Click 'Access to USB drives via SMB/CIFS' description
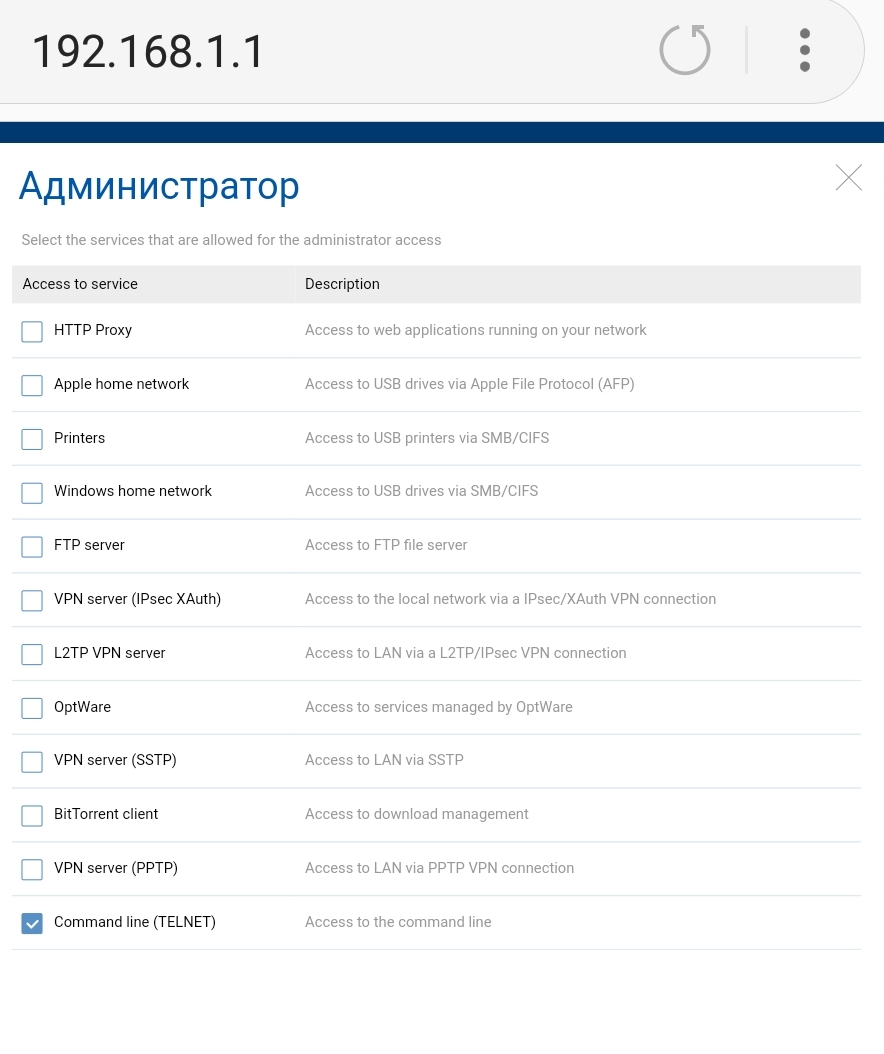The height and width of the screenshot is (1054, 884). click(x=421, y=491)
